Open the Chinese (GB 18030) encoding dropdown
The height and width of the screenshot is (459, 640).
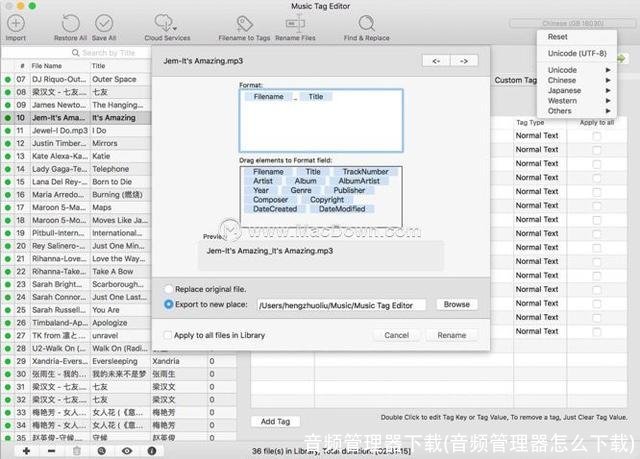pyautogui.click(x=572, y=22)
